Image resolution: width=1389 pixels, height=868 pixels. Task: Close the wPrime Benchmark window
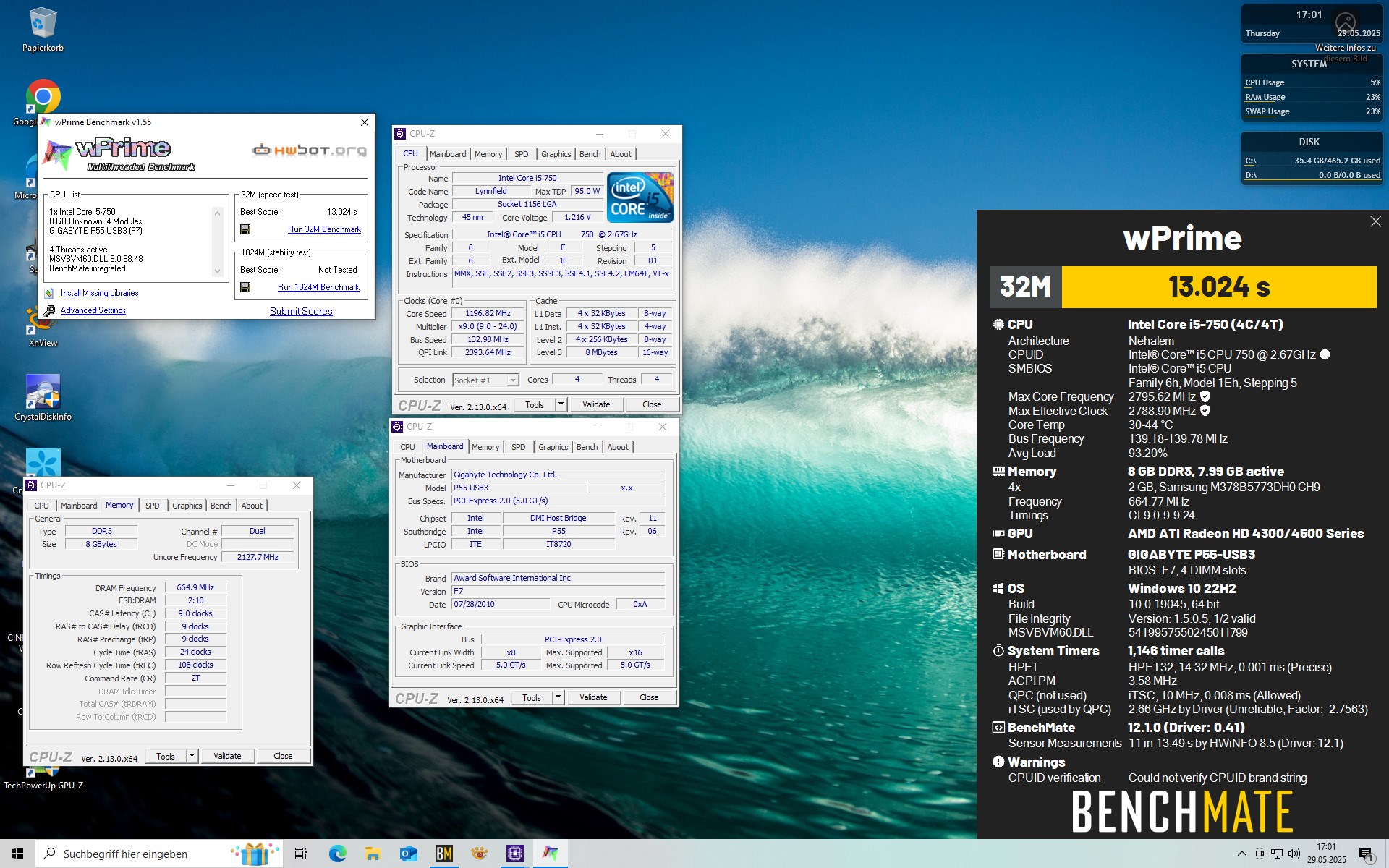365,122
